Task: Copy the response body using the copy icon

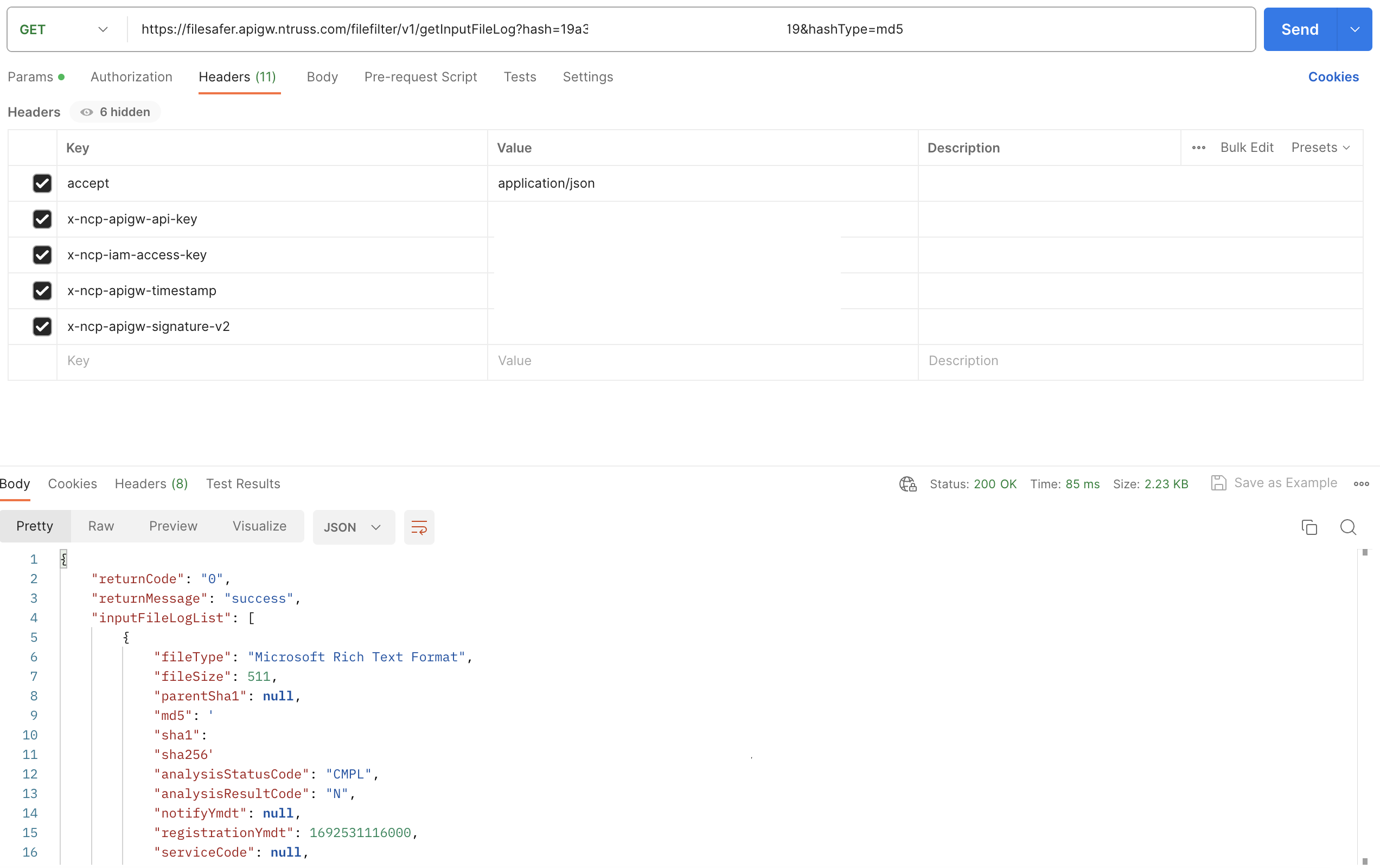Action: pyautogui.click(x=1309, y=527)
